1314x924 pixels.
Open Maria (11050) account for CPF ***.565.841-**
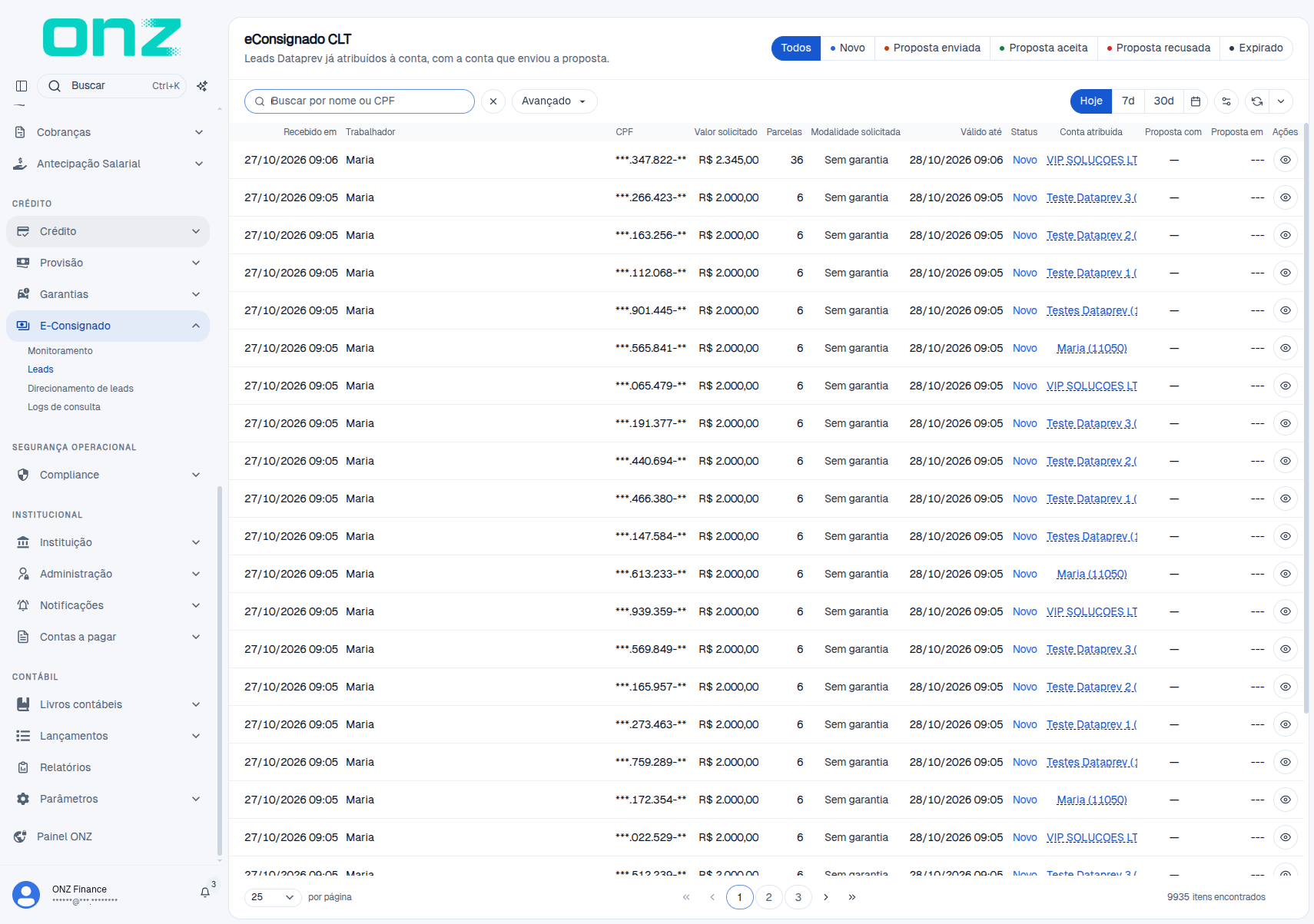(x=1092, y=348)
